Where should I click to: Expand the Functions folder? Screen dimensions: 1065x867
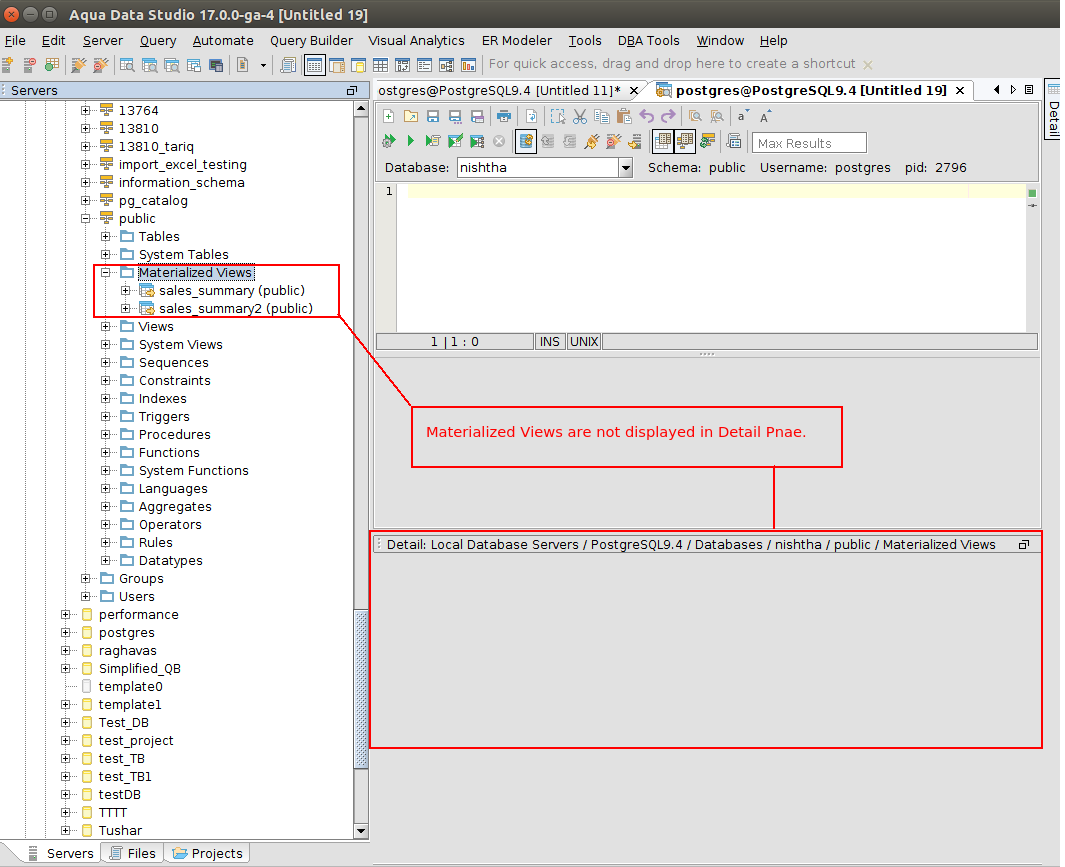(x=105, y=453)
